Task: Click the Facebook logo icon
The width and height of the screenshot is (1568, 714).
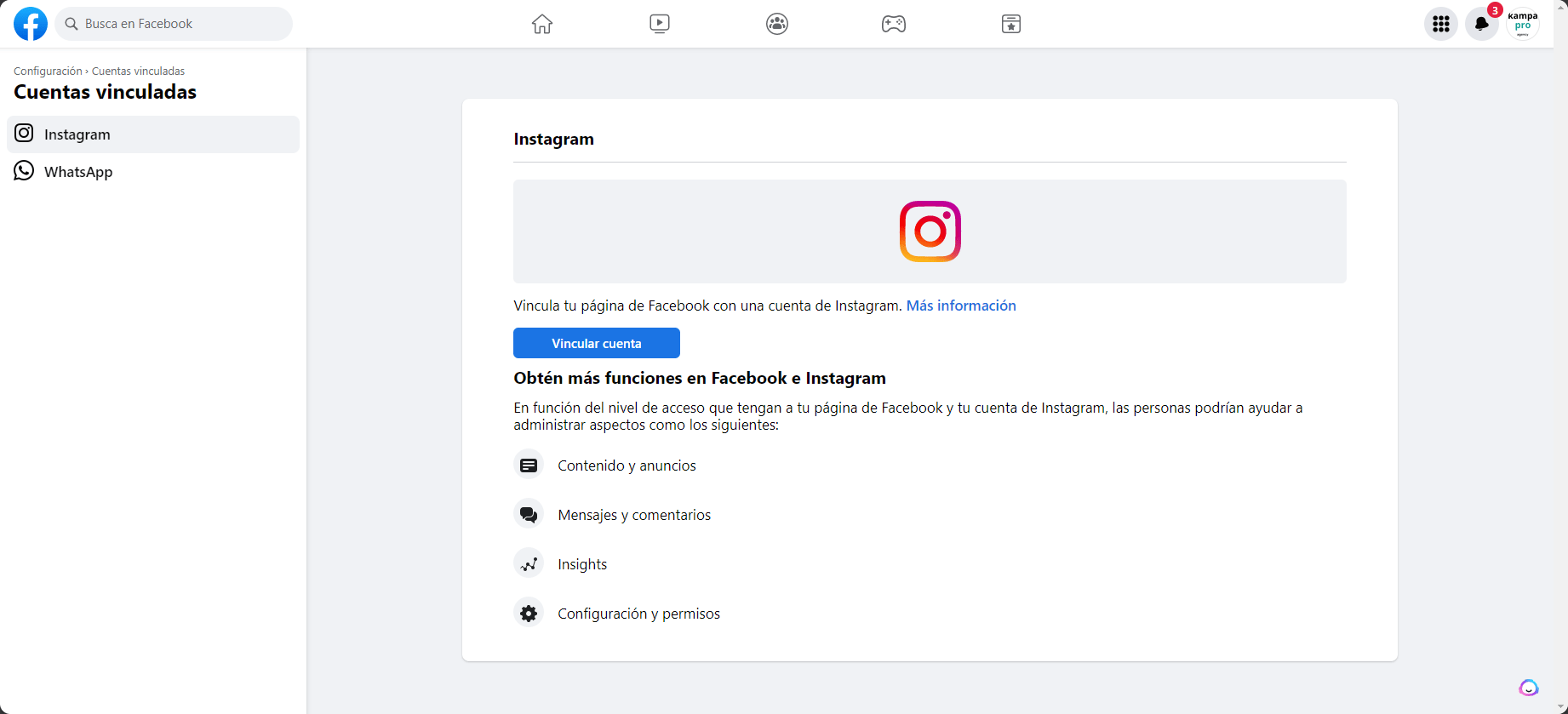Action: coord(31,24)
